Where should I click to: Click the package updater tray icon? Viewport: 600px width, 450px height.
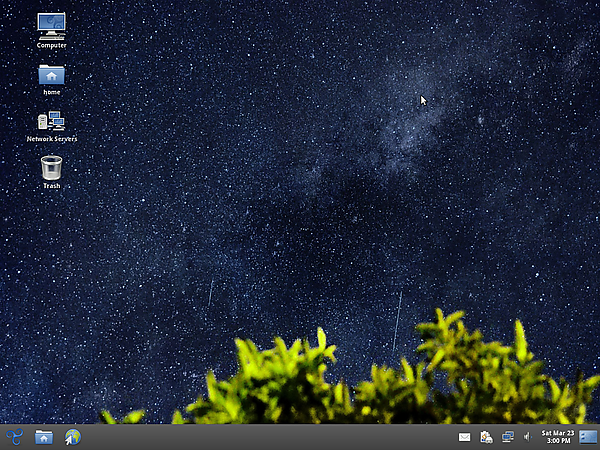click(486, 437)
